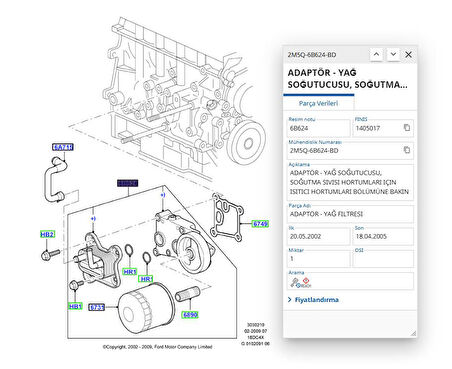Select the 6890 callout label
The image size is (452, 369).
190,314
